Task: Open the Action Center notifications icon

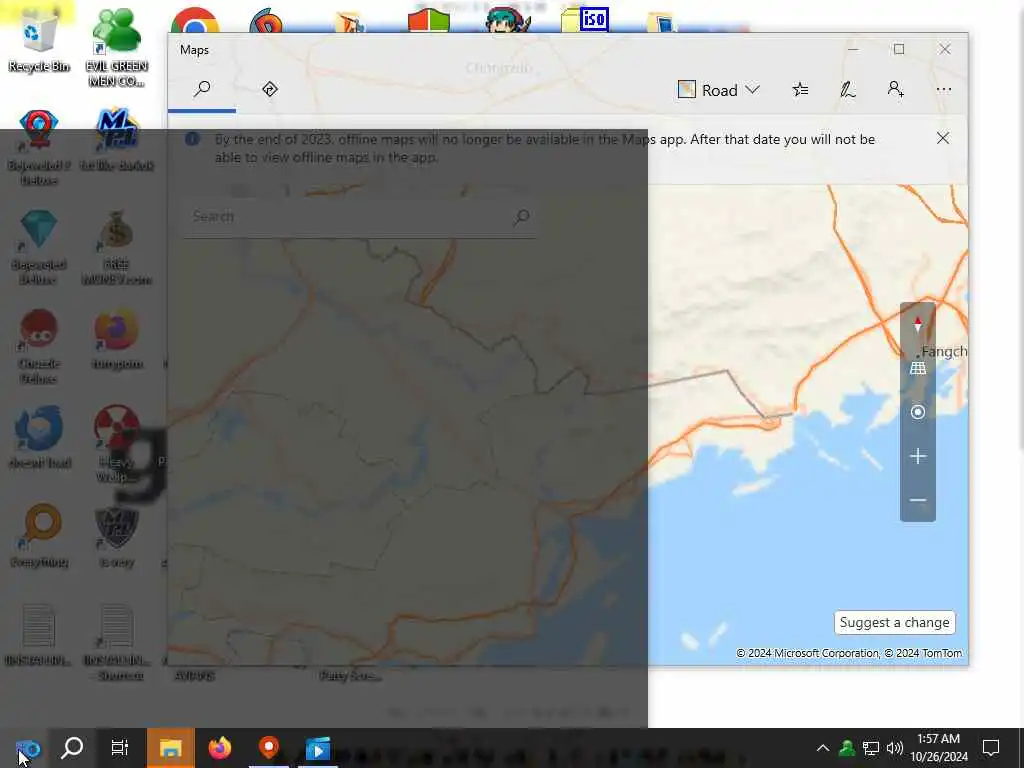Action: [991, 748]
